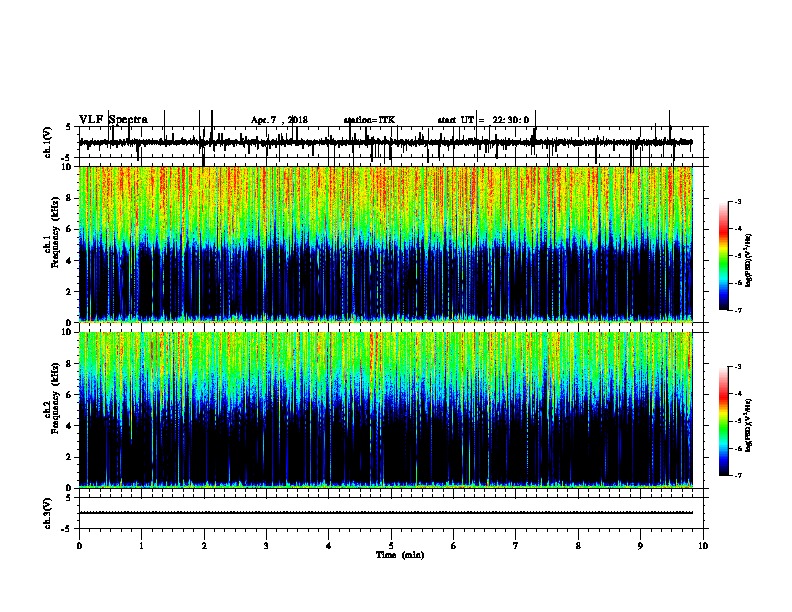Screen dimensions: 792x612
Task: Select the date text "Apr. 7, 2018"
Action: pos(279,120)
